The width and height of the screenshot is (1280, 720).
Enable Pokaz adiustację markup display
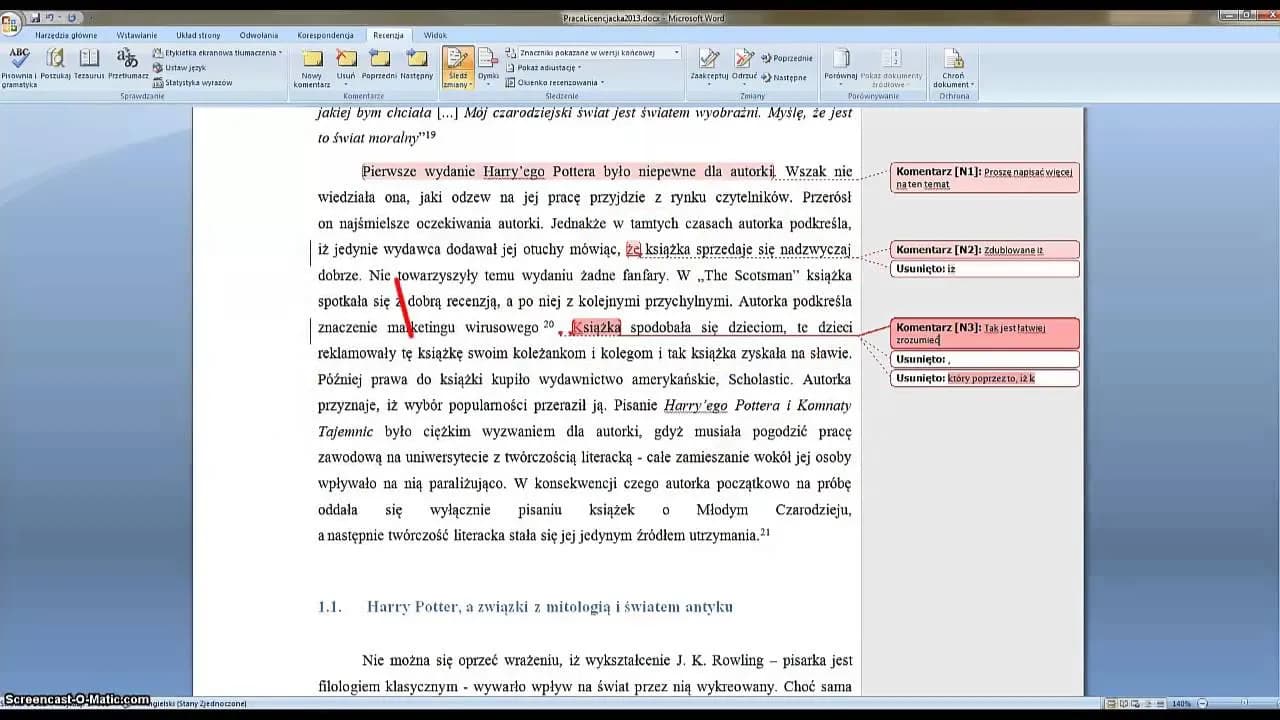coord(548,66)
